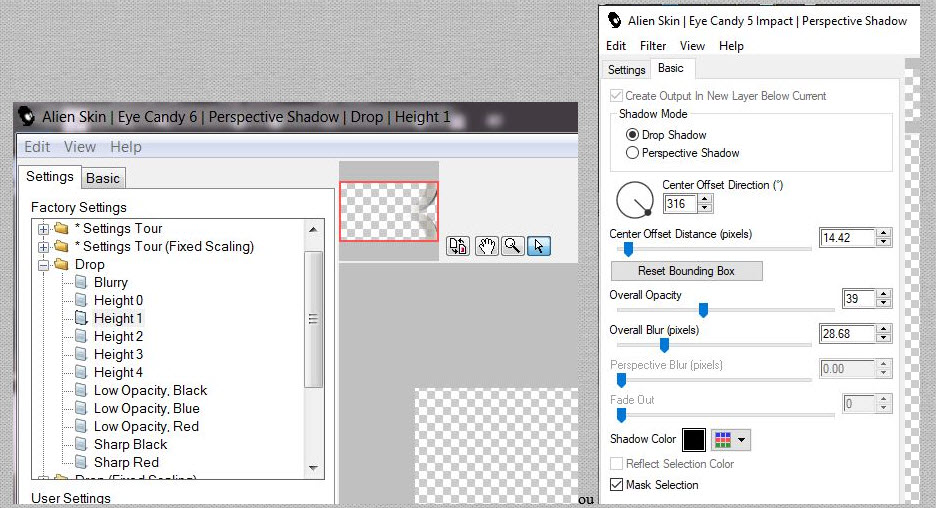Click the compare before/after preview icon

[458, 246]
